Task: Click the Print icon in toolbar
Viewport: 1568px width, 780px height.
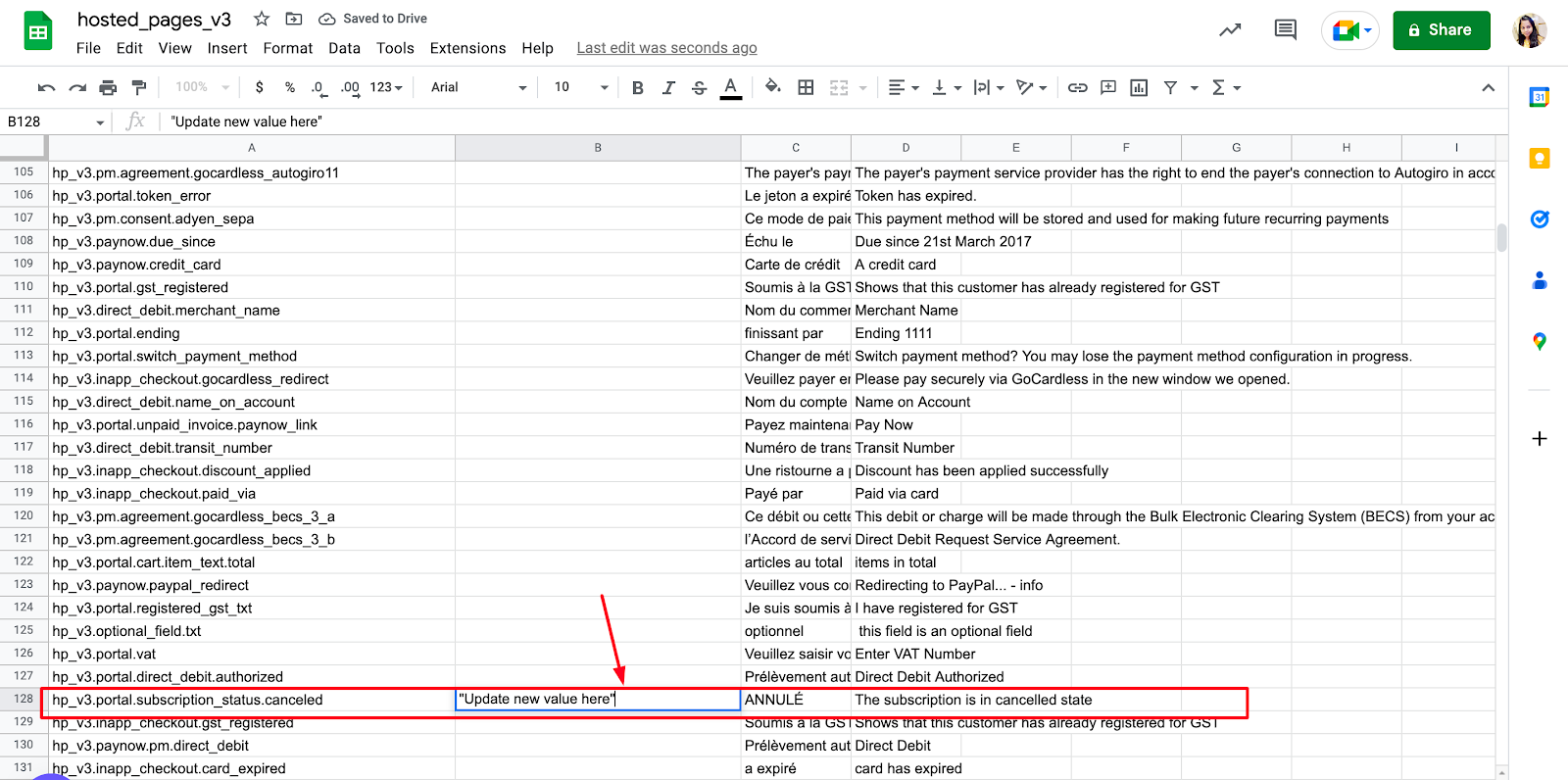Action: pyautogui.click(x=108, y=88)
